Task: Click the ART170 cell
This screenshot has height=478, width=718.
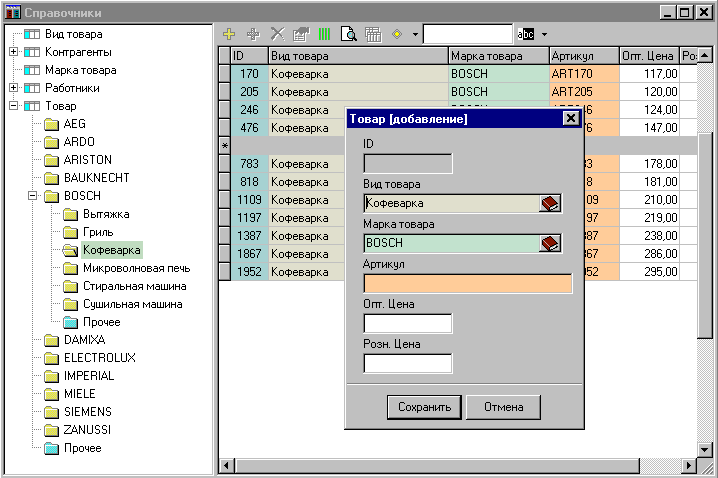Action: coord(584,74)
